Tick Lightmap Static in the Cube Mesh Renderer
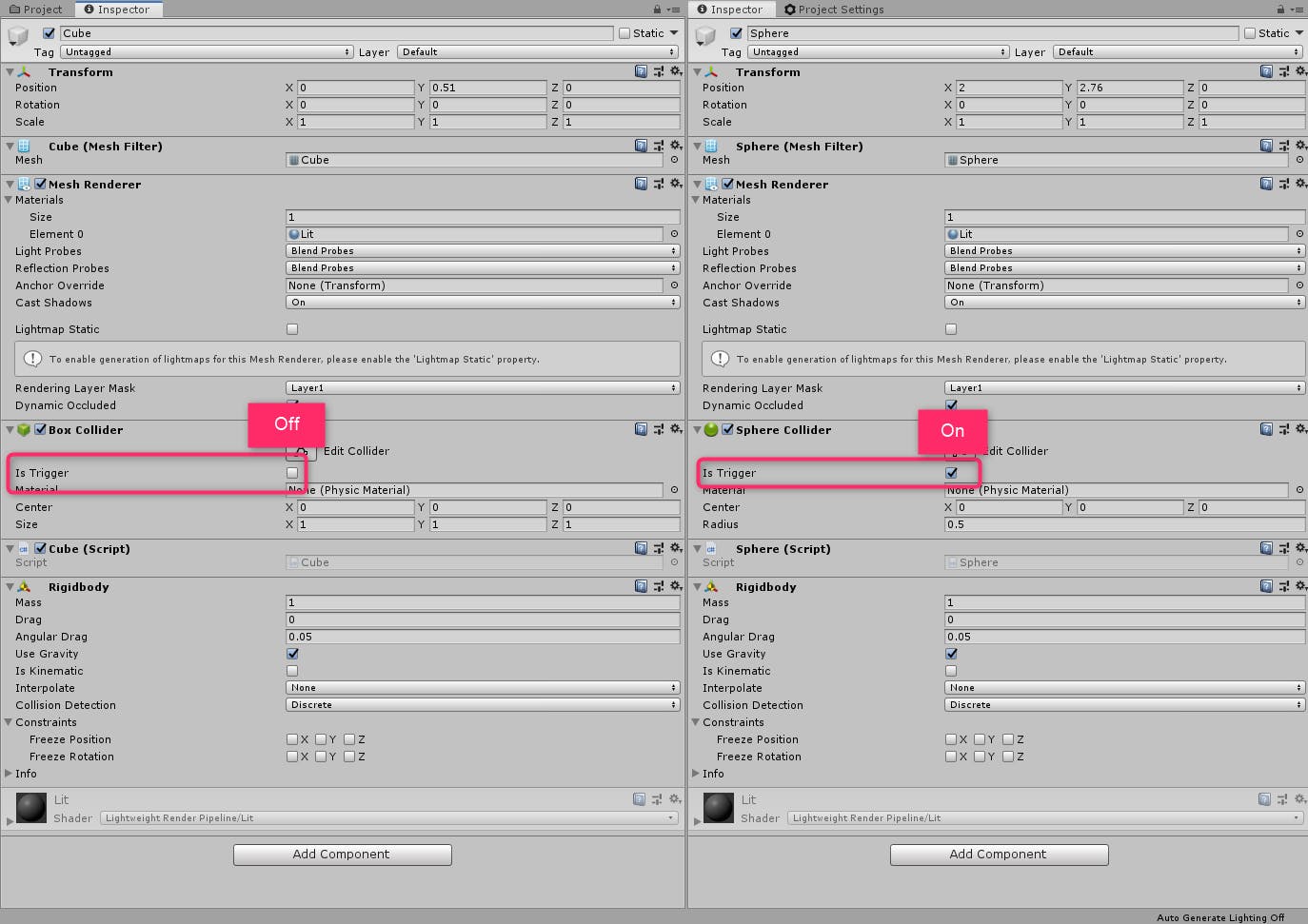Screen dimensions: 1308x924 pyautogui.click(x=292, y=329)
